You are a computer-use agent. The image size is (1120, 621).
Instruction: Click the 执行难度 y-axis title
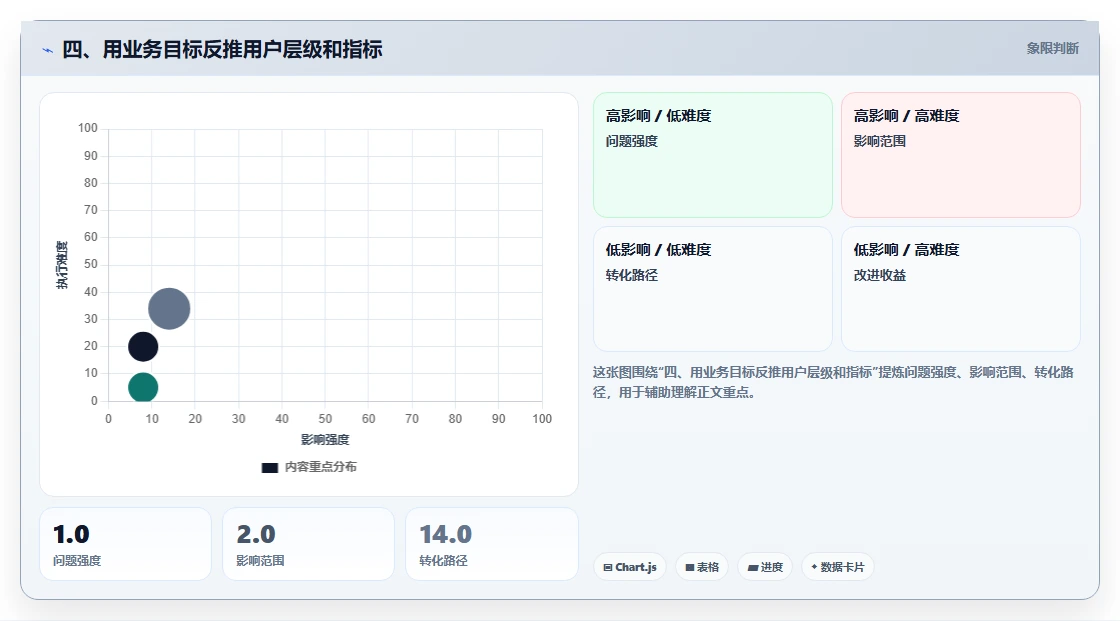[62, 265]
